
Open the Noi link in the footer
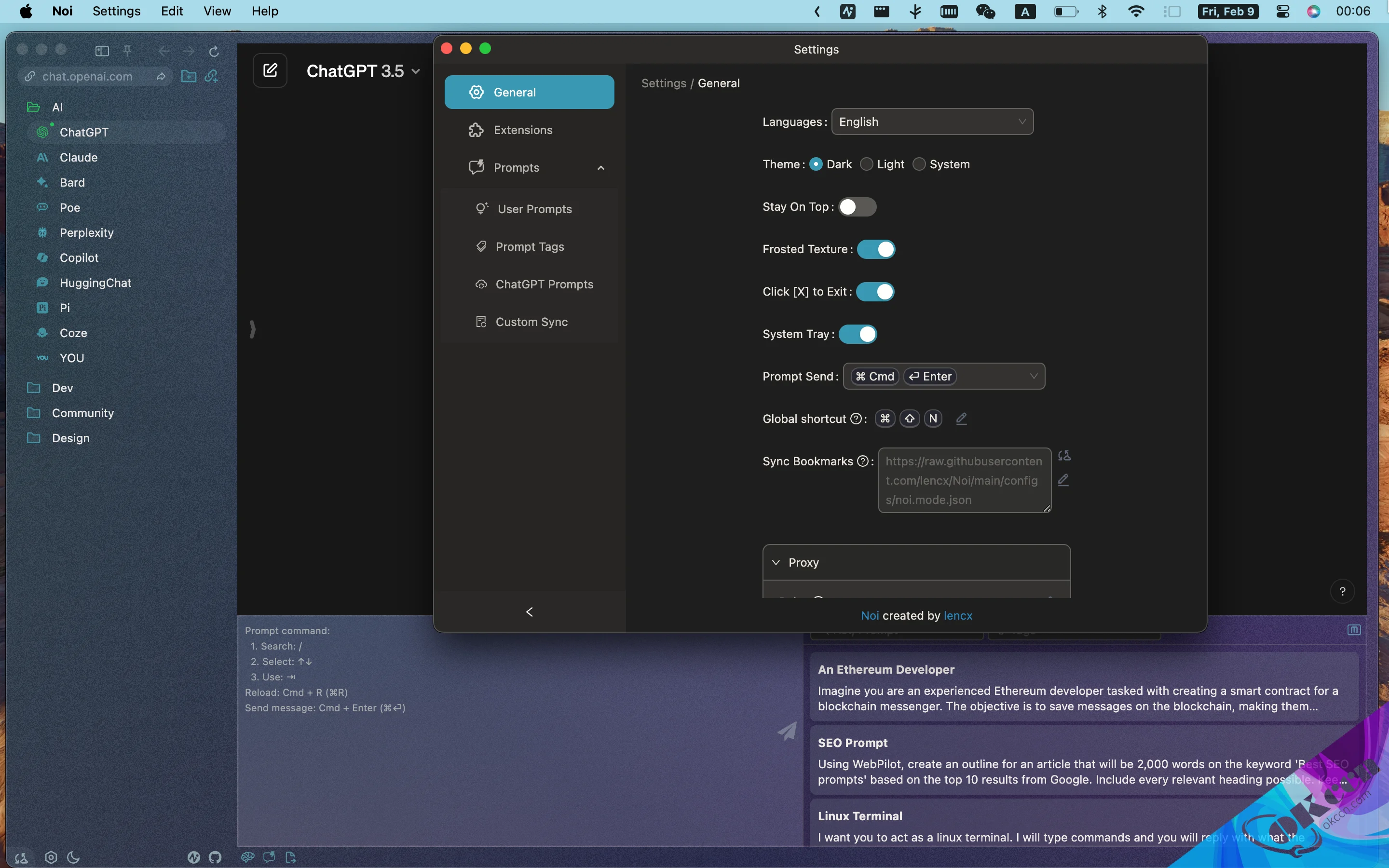pos(870,615)
